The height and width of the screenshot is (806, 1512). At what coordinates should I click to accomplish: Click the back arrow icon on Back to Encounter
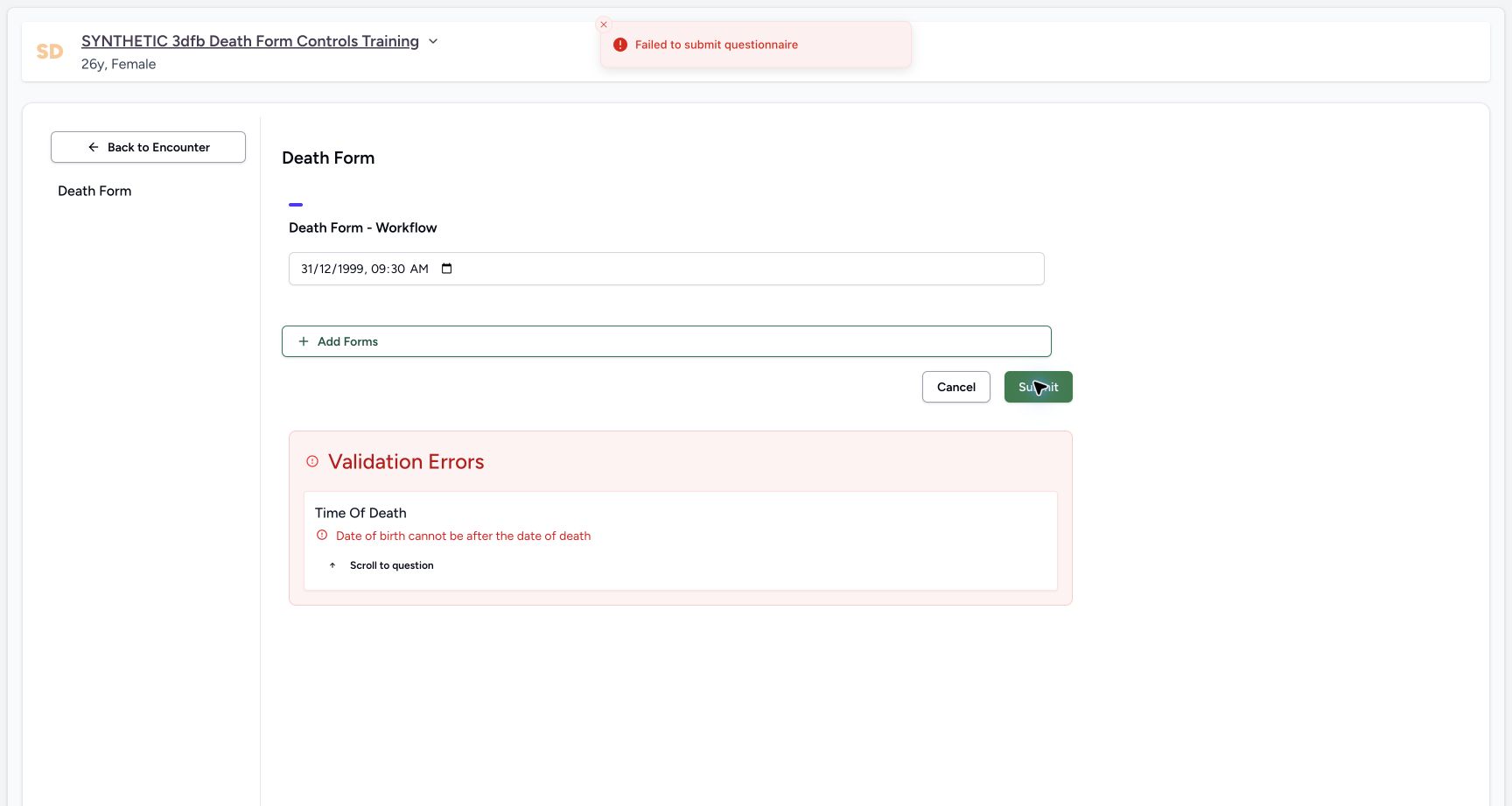[94, 147]
